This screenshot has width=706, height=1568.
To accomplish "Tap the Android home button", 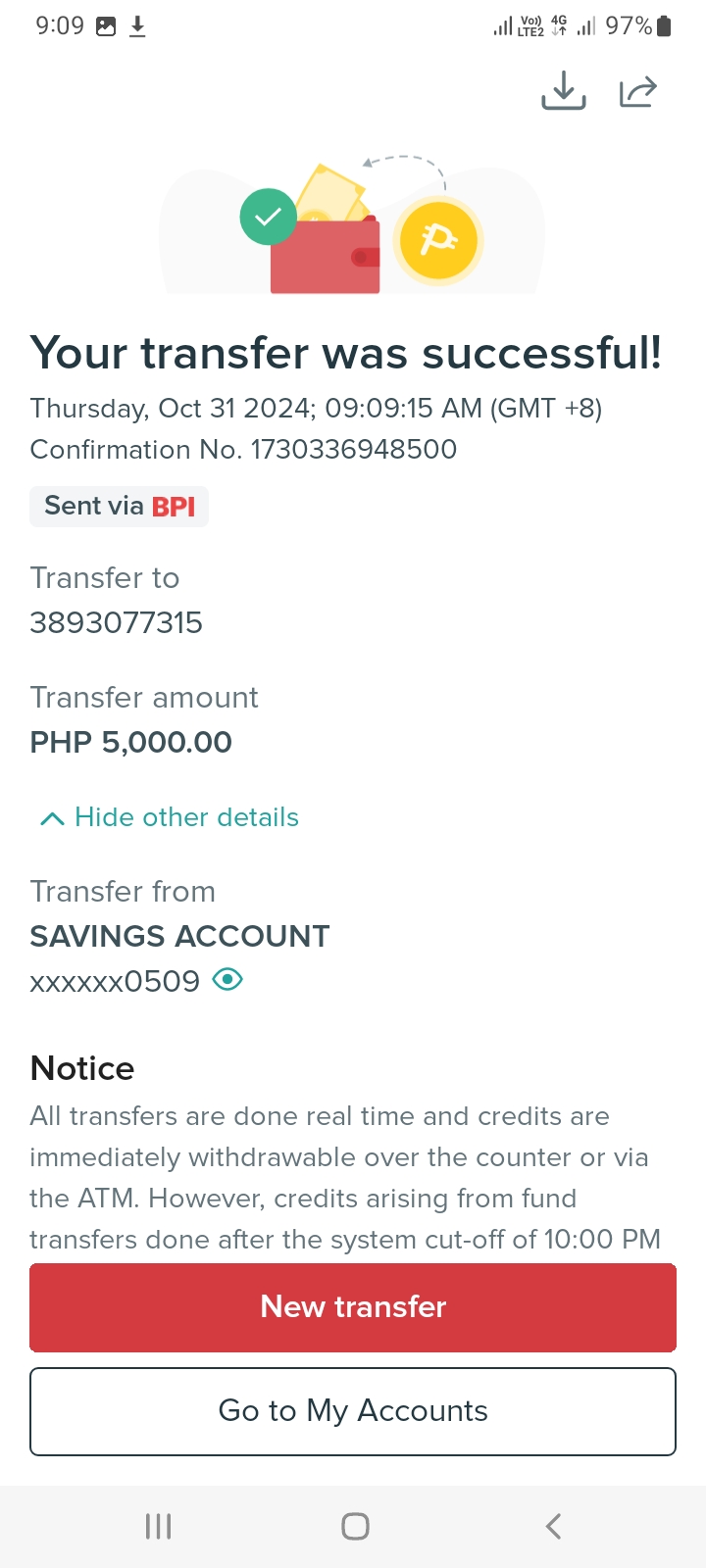I will click(x=355, y=1526).
